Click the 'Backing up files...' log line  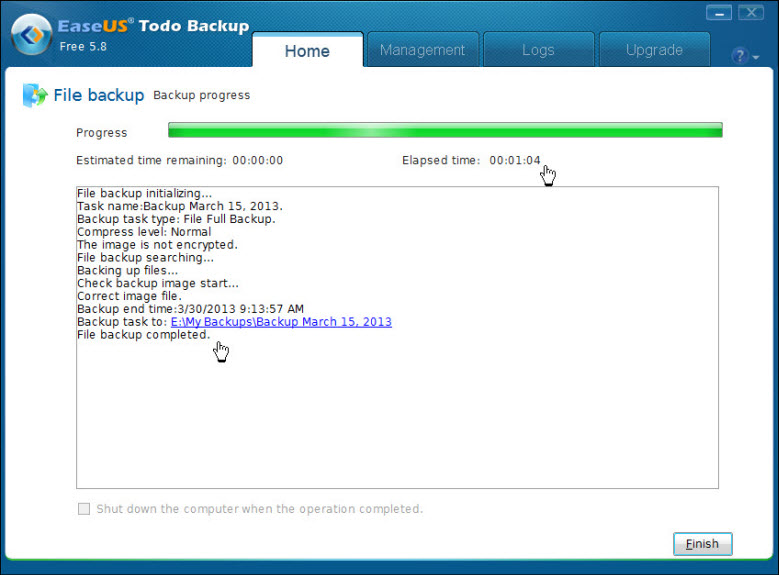pos(128,270)
